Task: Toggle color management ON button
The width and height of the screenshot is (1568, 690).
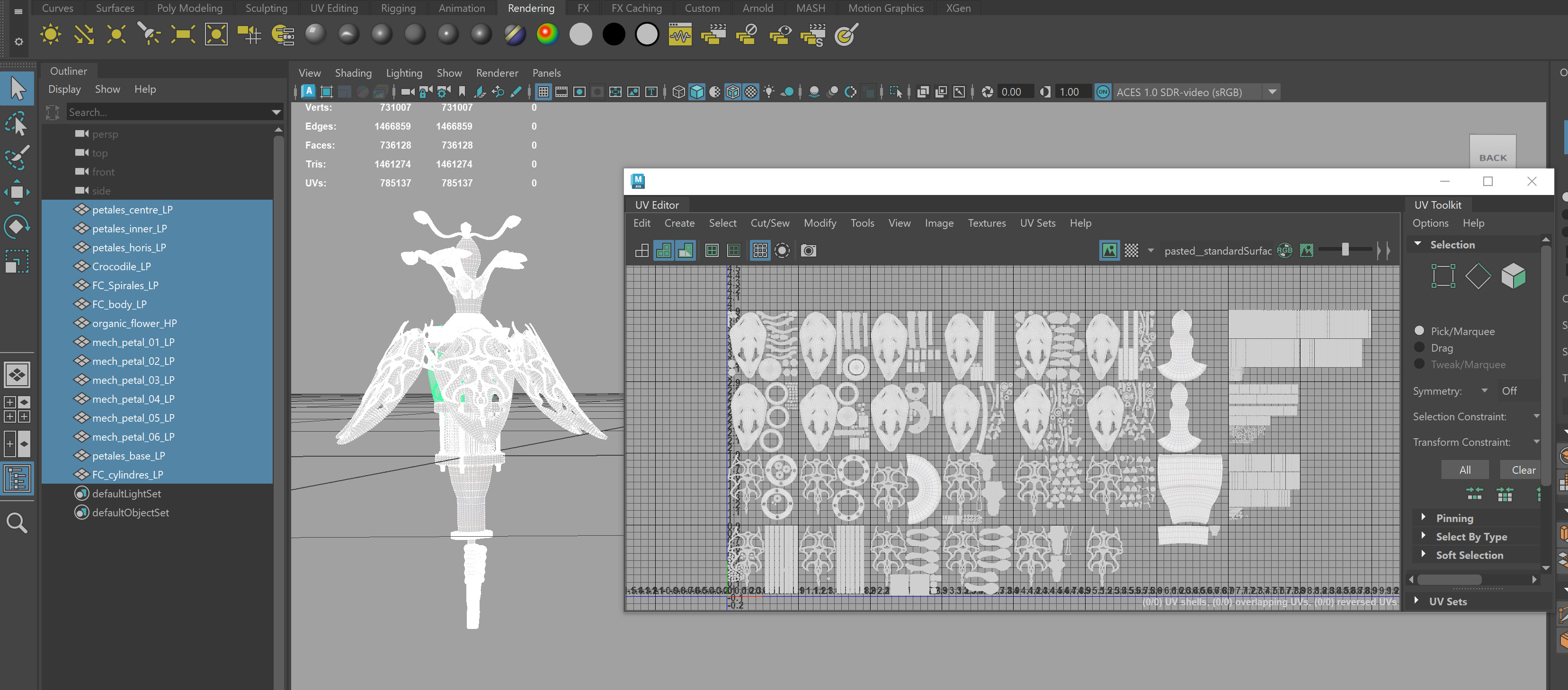Action: pos(1102,92)
